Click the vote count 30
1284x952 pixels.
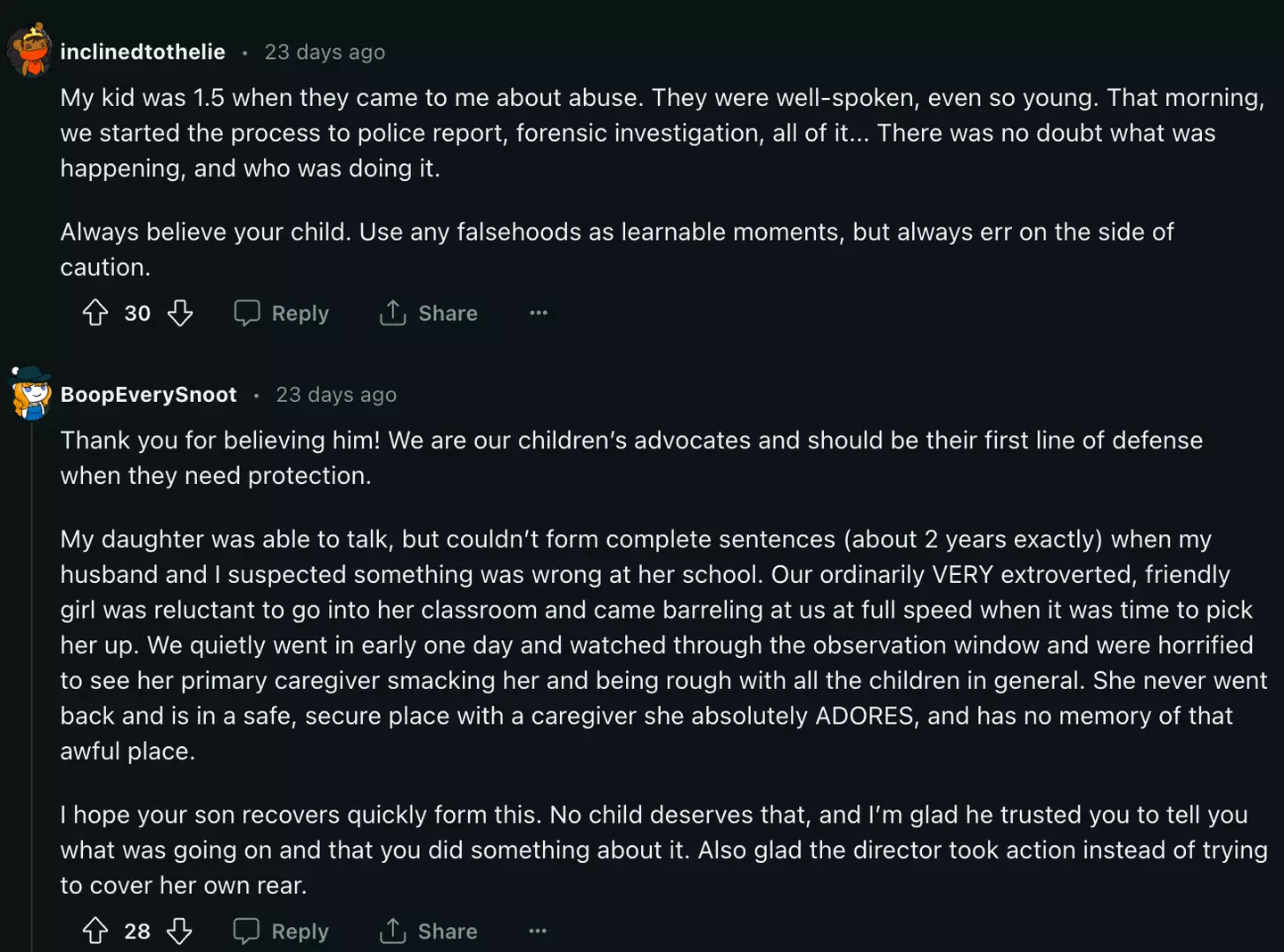click(x=137, y=313)
